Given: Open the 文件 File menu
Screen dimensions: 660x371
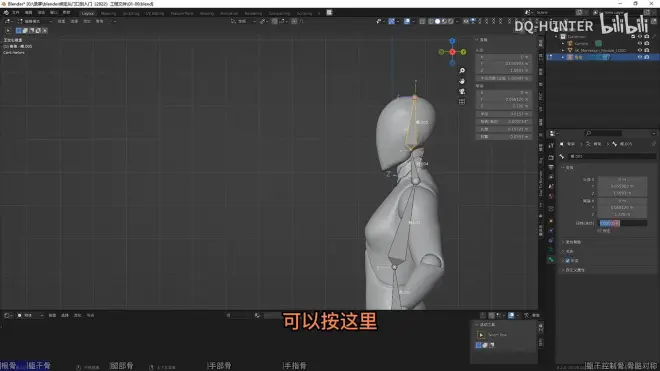Looking at the screenshot, I should point(16,13).
